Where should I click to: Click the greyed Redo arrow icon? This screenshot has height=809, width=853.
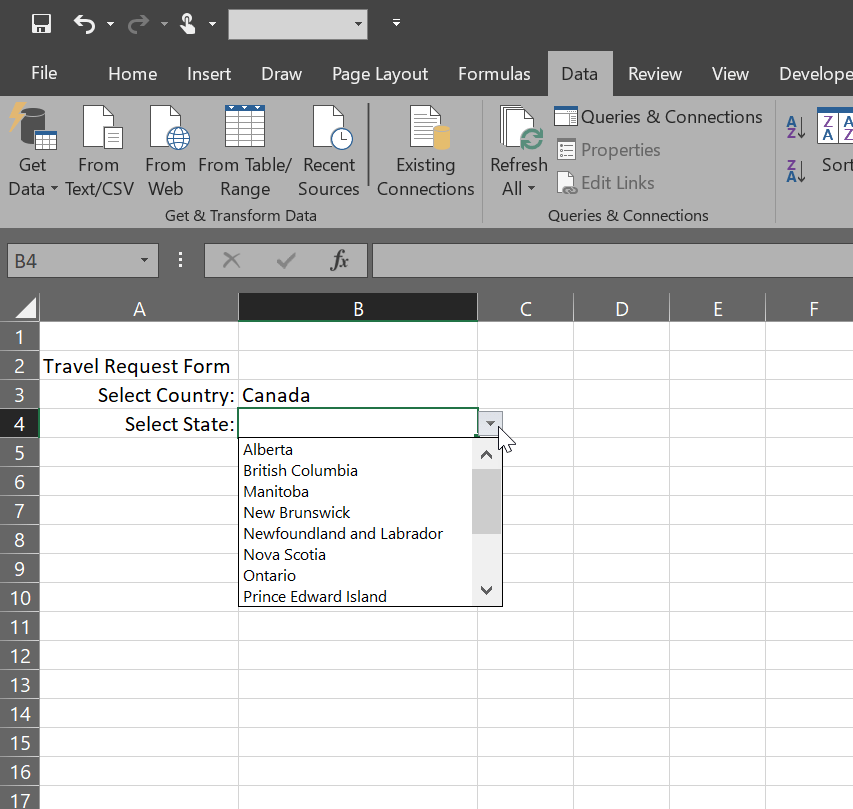[138, 23]
